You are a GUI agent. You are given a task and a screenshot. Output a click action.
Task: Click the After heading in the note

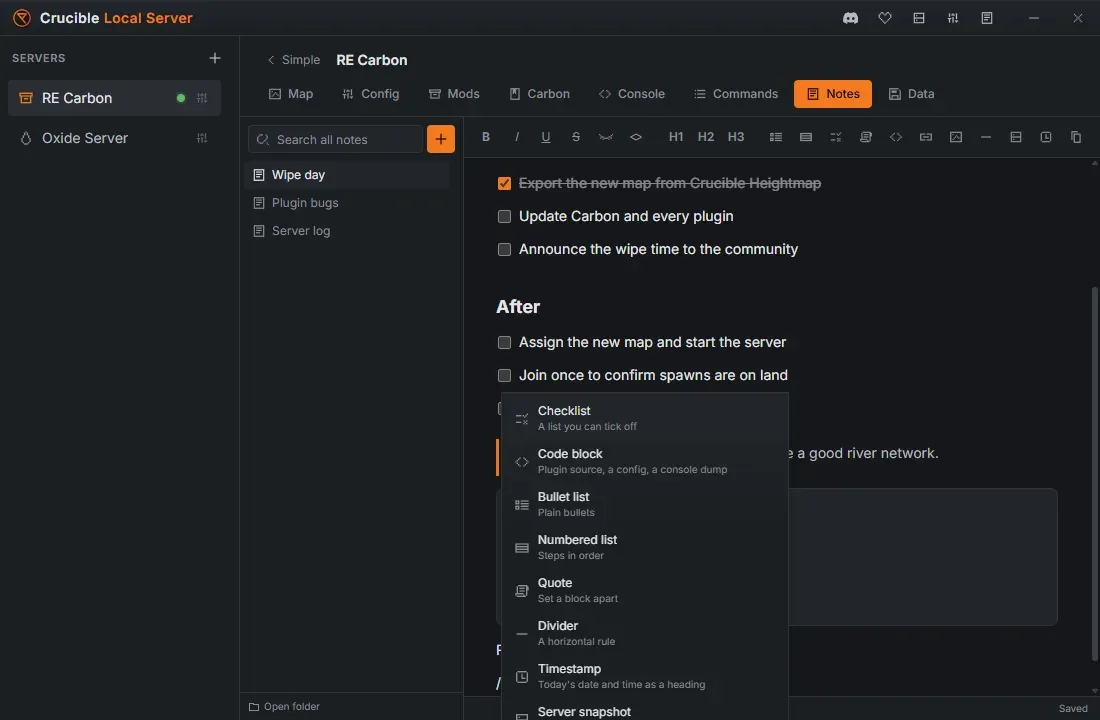518,307
